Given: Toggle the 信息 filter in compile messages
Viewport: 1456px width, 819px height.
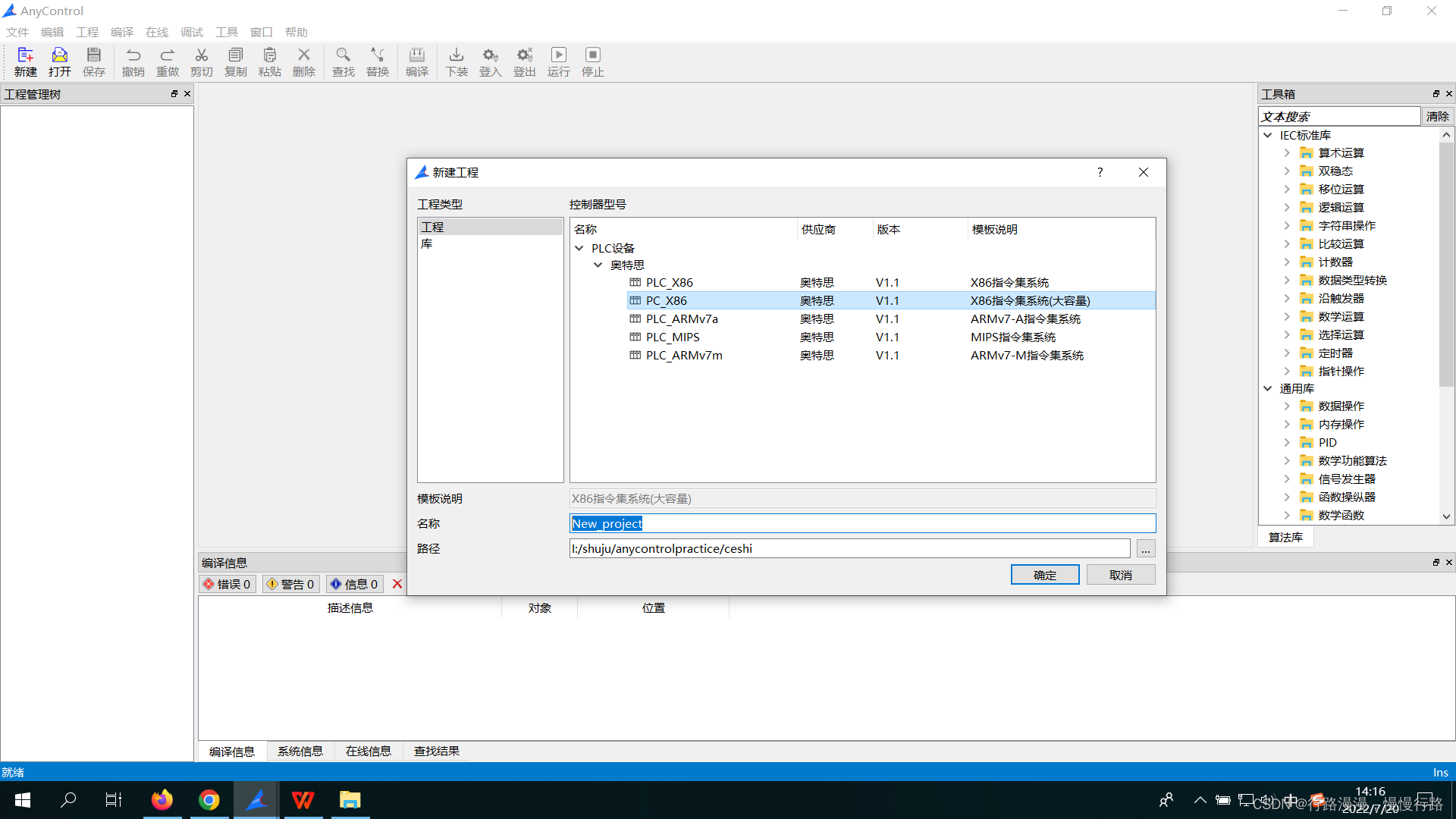Looking at the screenshot, I should pos(354,584).
